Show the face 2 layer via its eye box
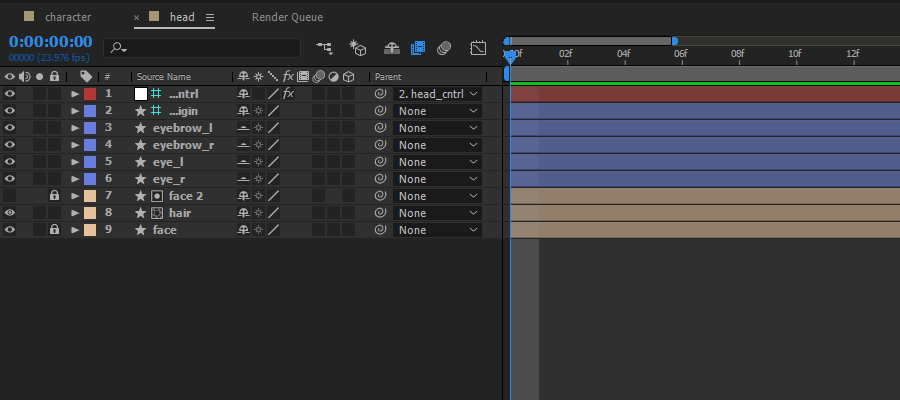Viewport: 900px width, 400px height. pos(9,196)
